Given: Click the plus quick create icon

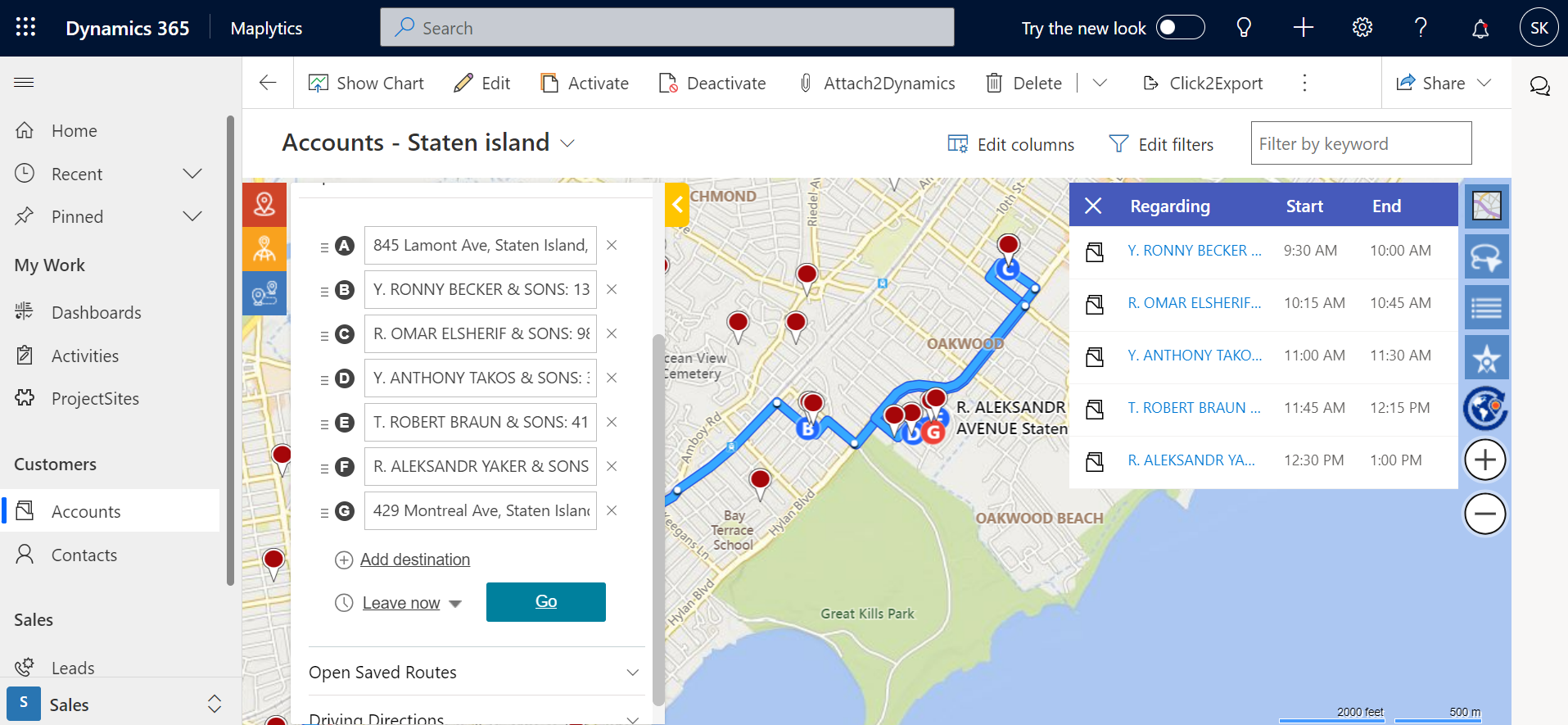Looking at the screenshot, I should [1304, 28].
